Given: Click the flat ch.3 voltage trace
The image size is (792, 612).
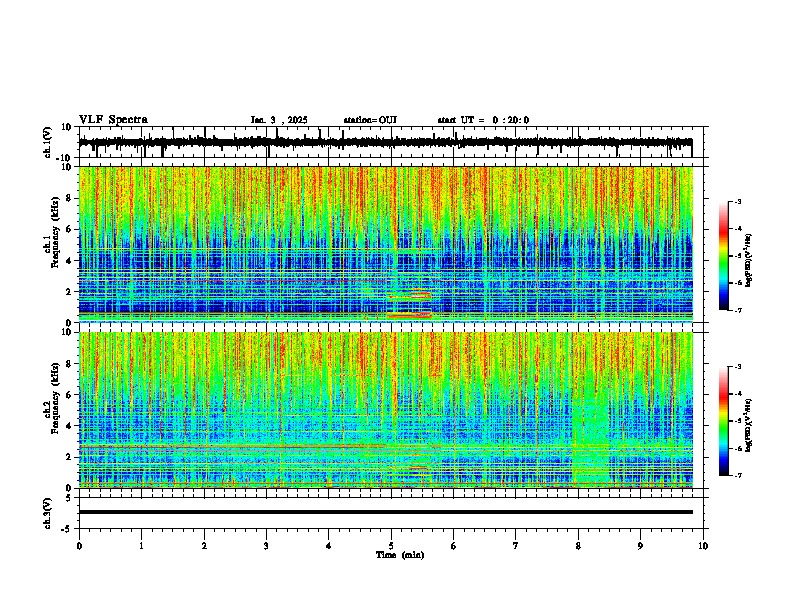Looking at the screenshot, I should [x=385, y=512].
